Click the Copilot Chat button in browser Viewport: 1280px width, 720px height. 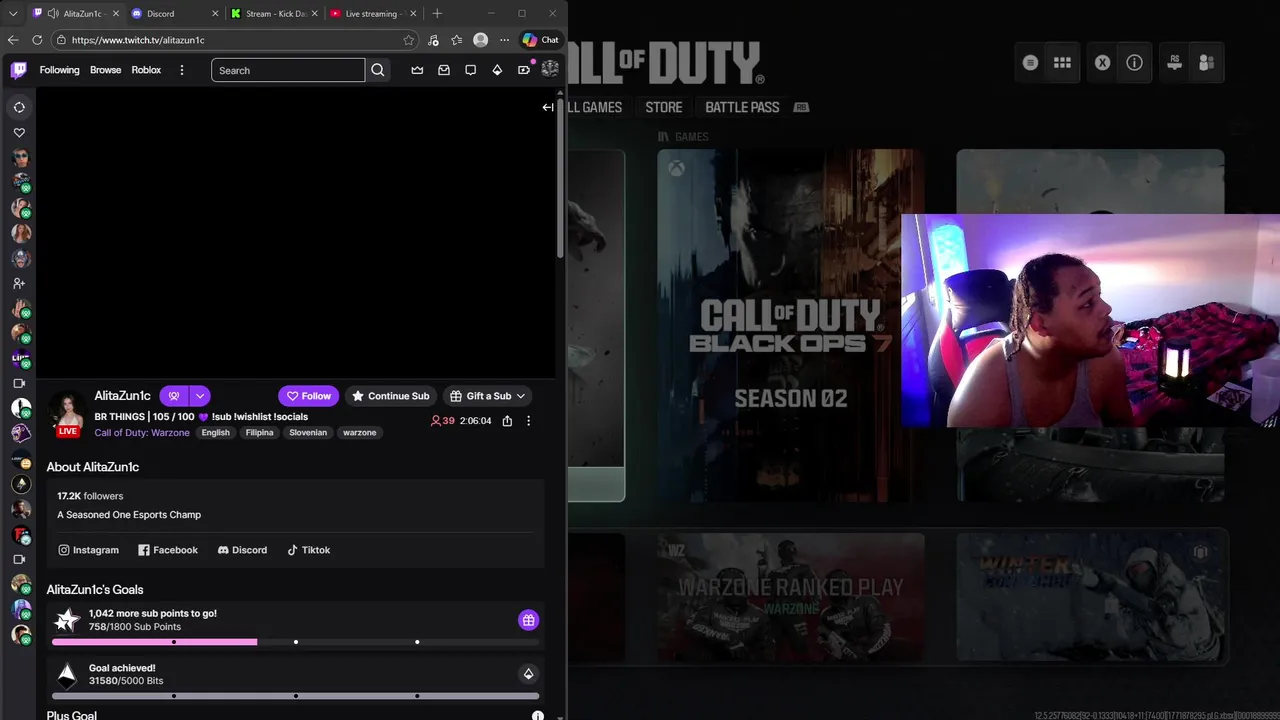(540, 40)
